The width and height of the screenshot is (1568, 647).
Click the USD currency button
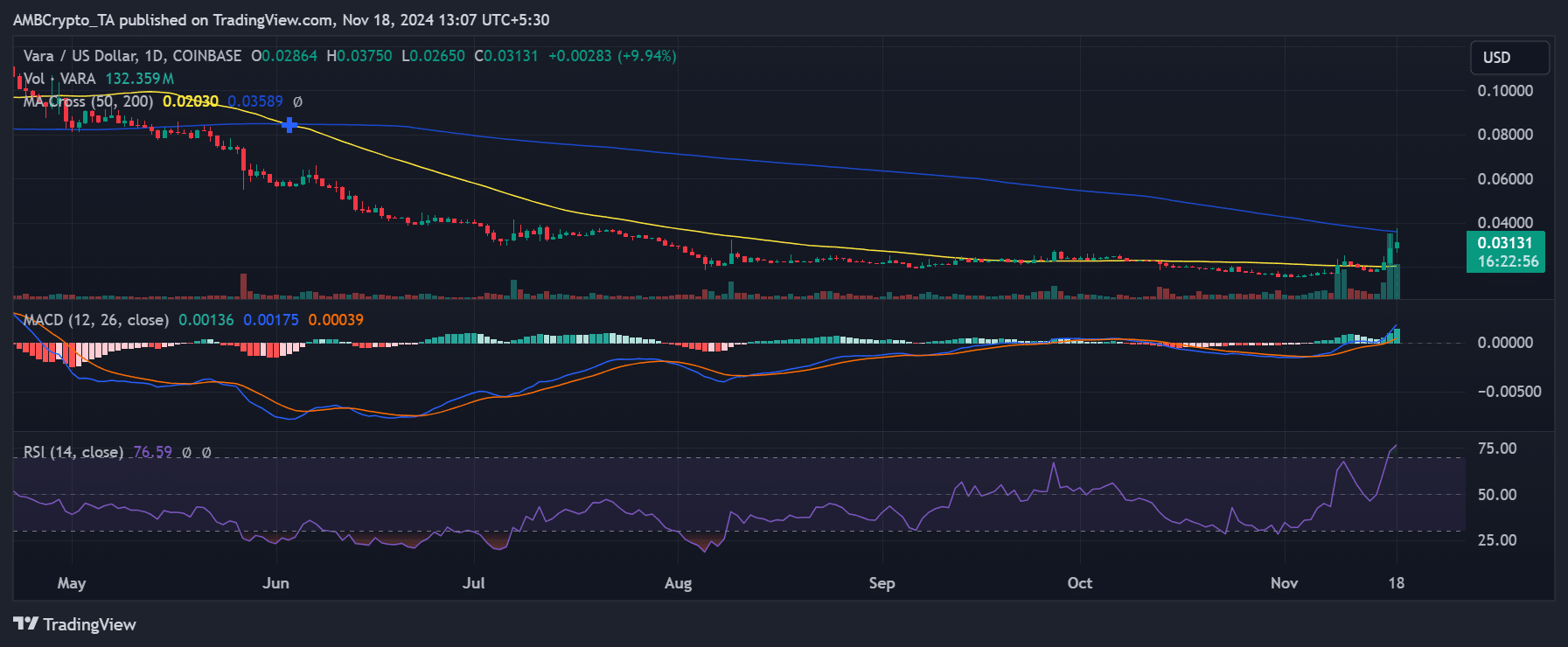(x=1509, y=58)
